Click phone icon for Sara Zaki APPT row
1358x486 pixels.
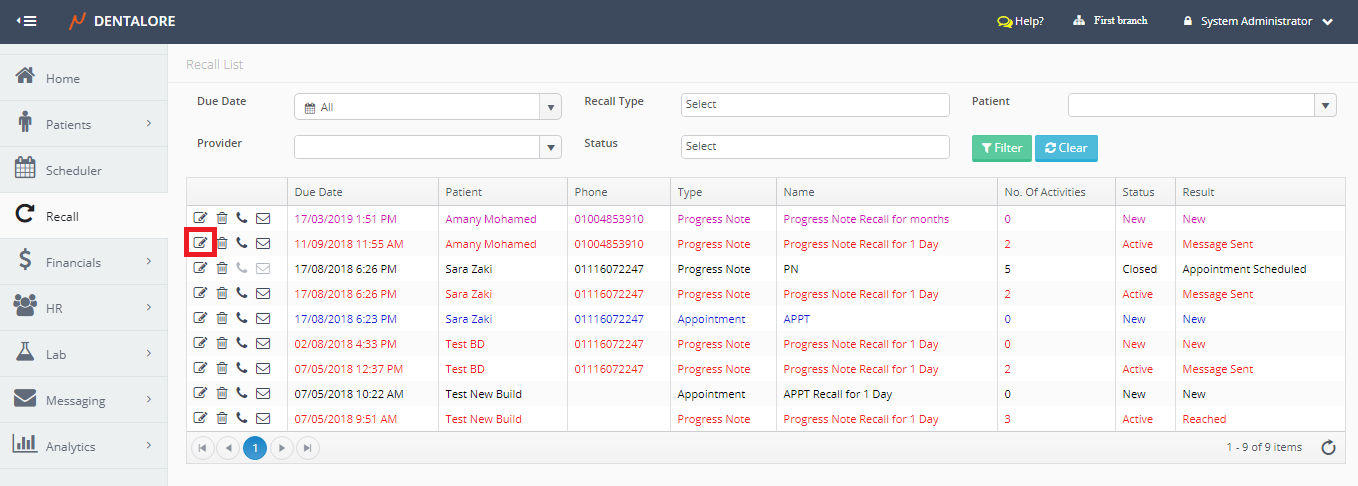(242, 318)
